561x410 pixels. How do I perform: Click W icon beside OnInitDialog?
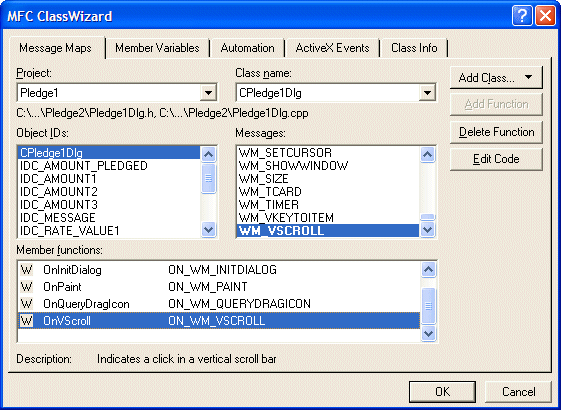pyautogui.click(x=26, y=269)
